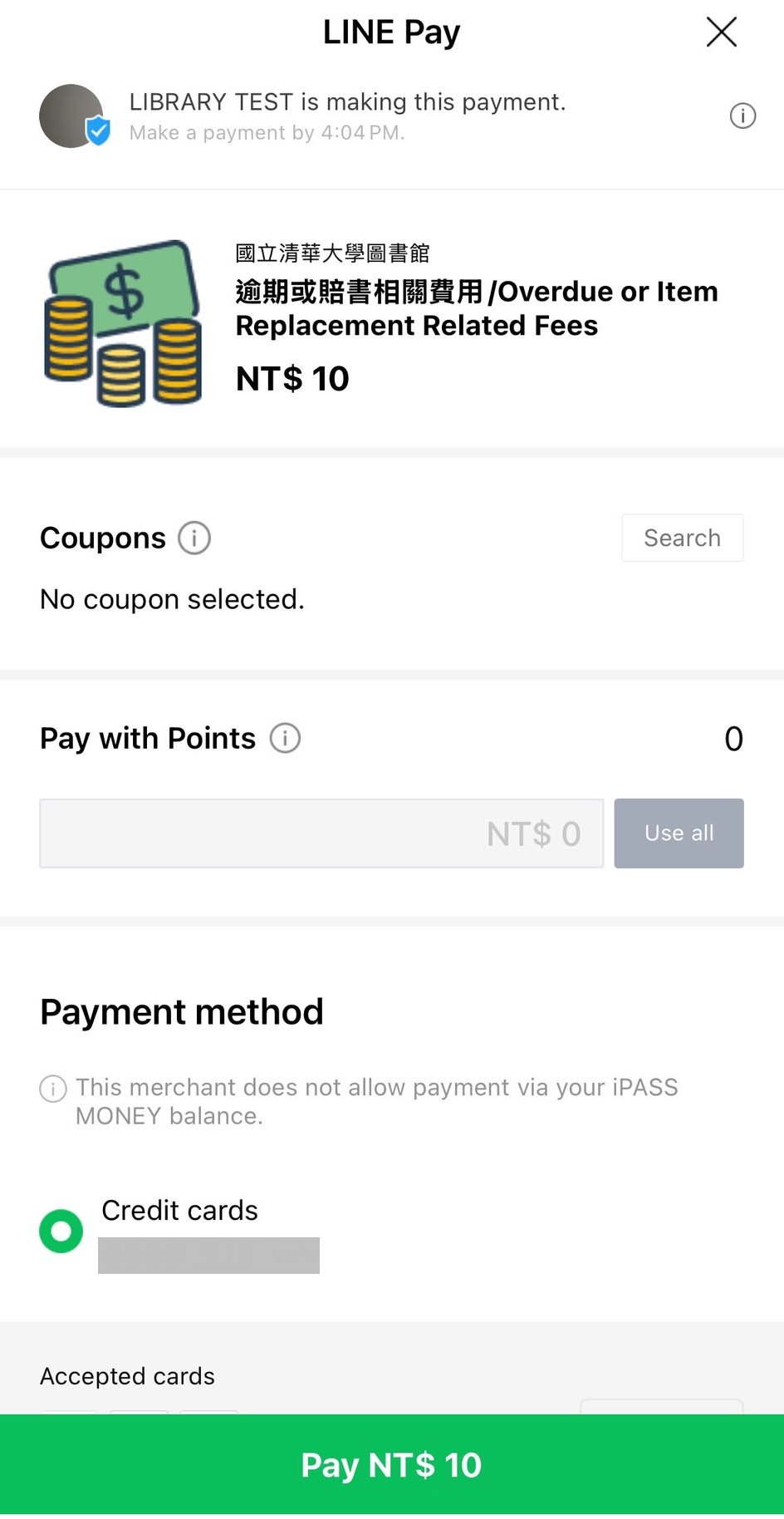Image resolution: width=784 pixels, height=1519 pixels.
Task: Confirm with the Pay NT$ 10 button
Action: point(392,1464)
